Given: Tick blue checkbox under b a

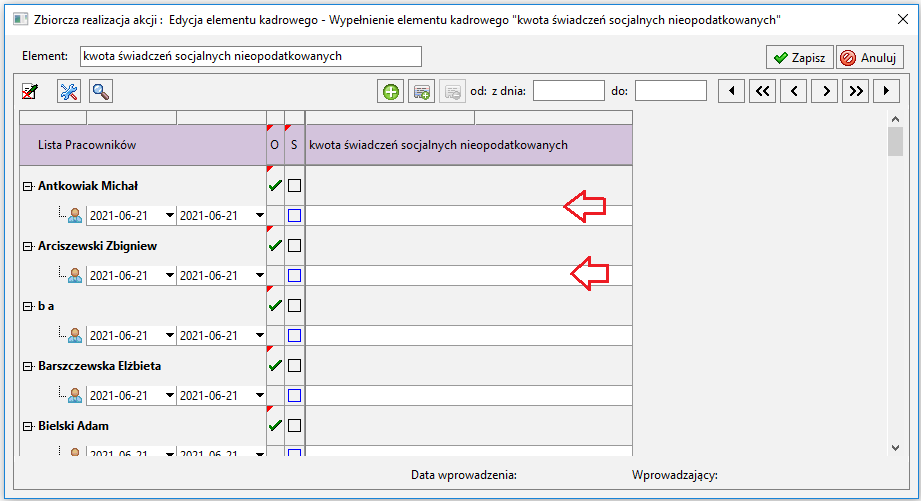Looking at the screenshot, I should point(294,335).
